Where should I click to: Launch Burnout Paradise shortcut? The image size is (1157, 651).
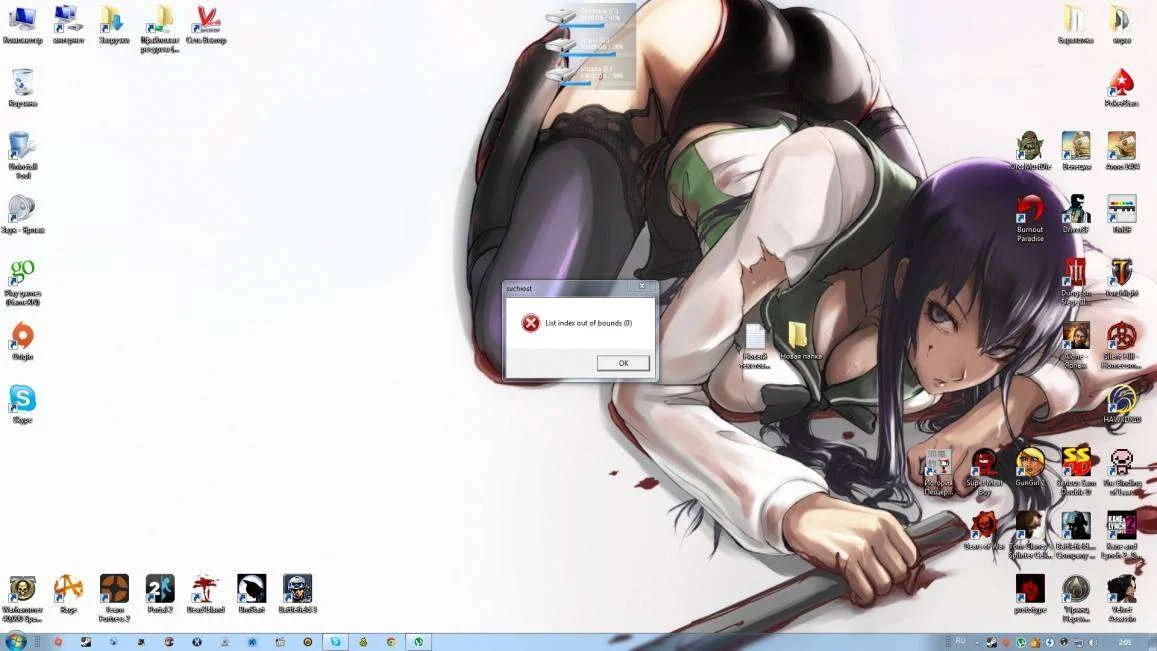pos(1030,218)
